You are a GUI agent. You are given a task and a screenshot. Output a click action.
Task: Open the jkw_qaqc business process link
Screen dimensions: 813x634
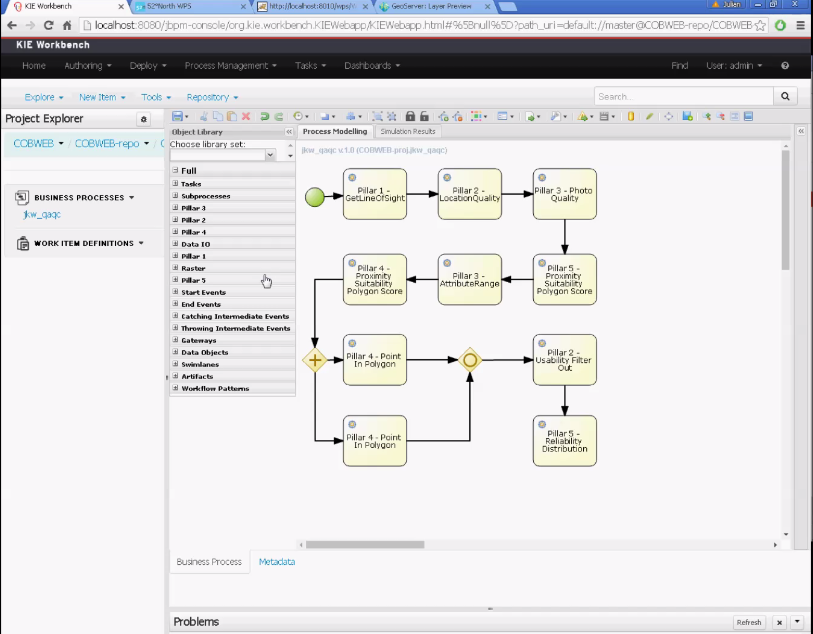point(42,214)
